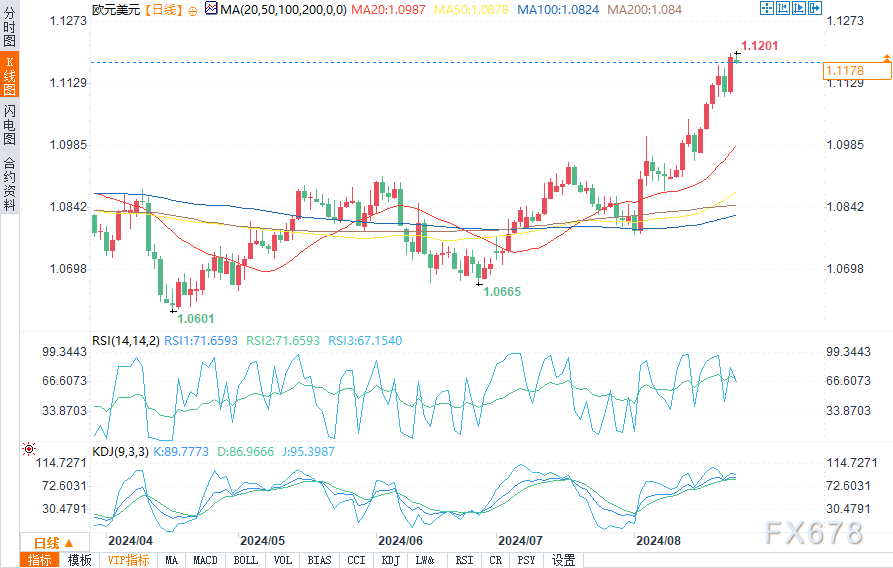Click the RSI1:71.6593 value
Screen dimensions: 893x568
pos(201,341)
